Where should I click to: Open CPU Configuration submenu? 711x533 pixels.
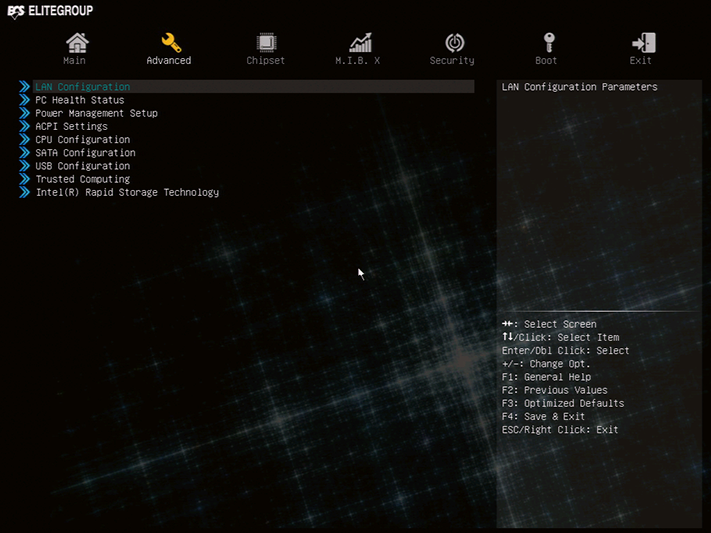click(x=83, y=139)
